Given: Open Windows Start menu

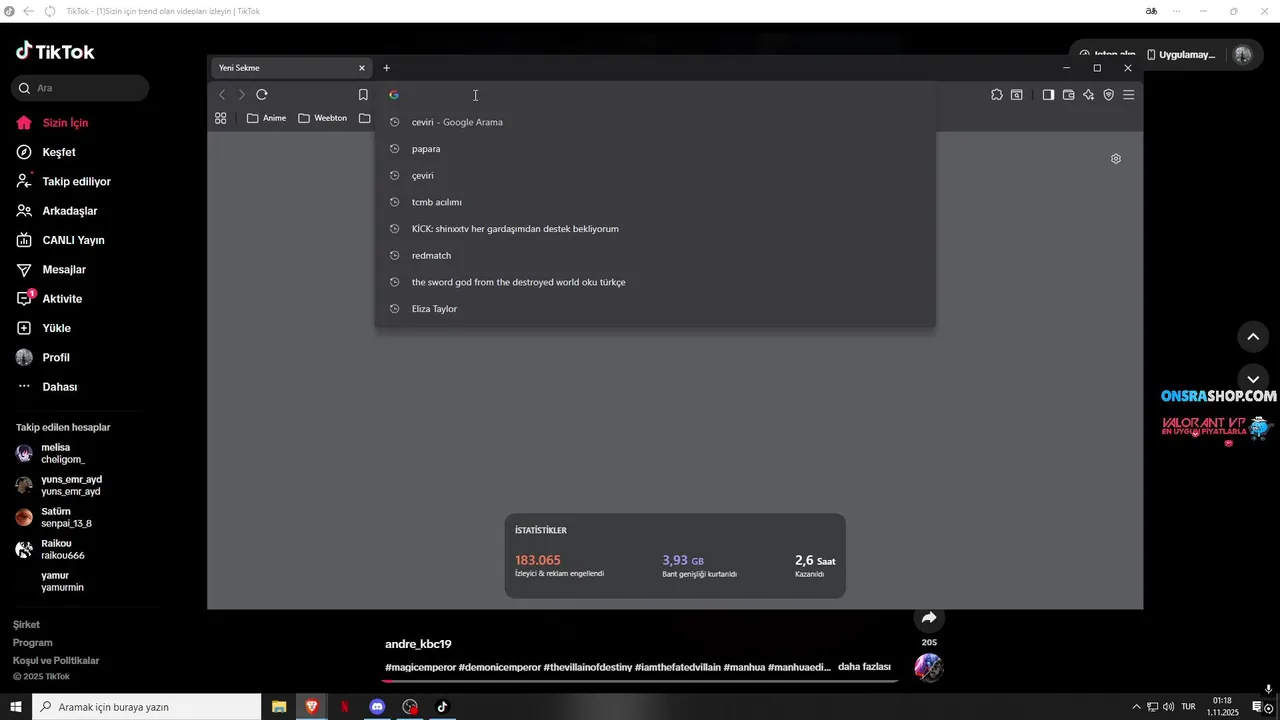Looking at the screenshot, I should (16, 707).
